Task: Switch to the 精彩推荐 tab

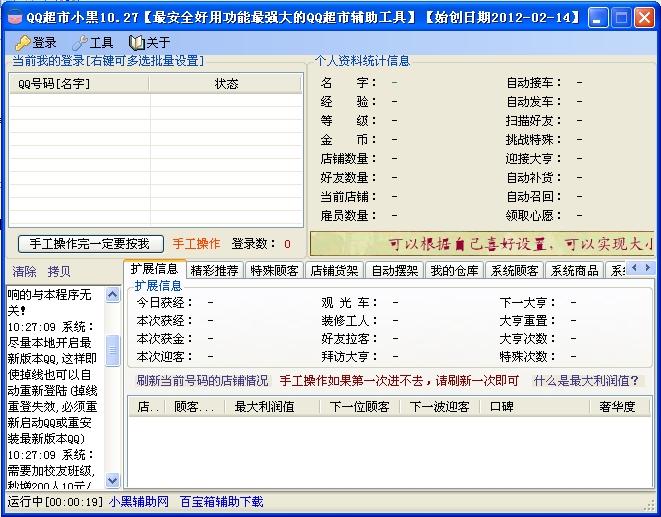Action: (215, 270)
